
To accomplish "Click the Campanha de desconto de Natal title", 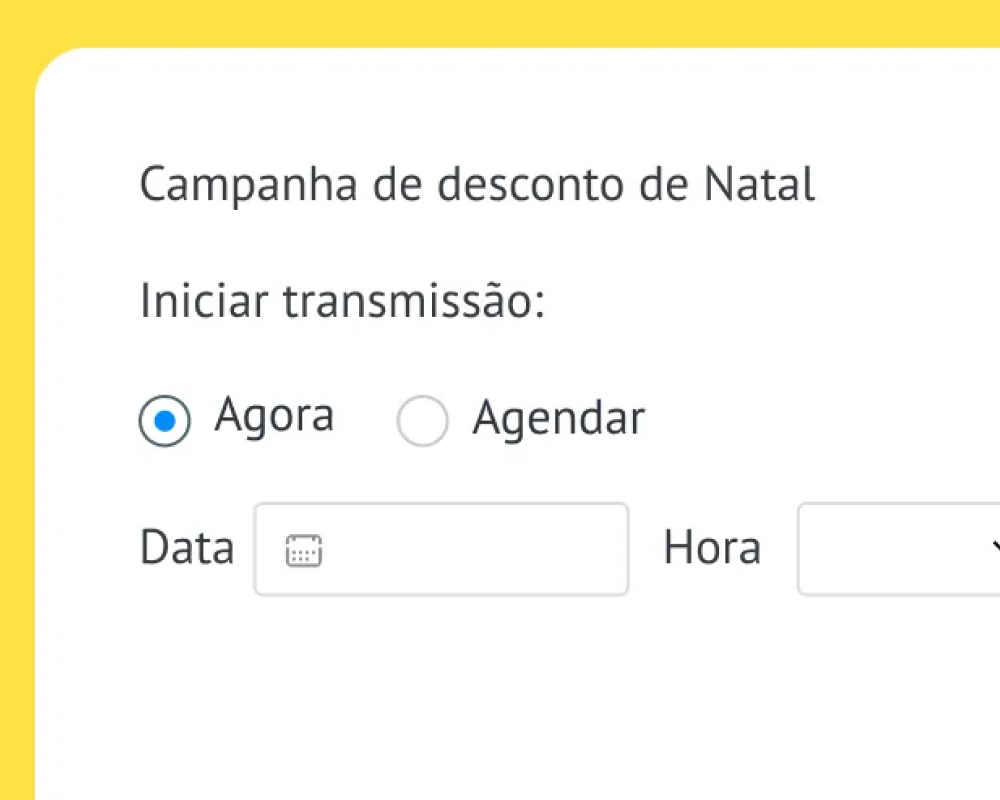I will (x=477, y=186).
